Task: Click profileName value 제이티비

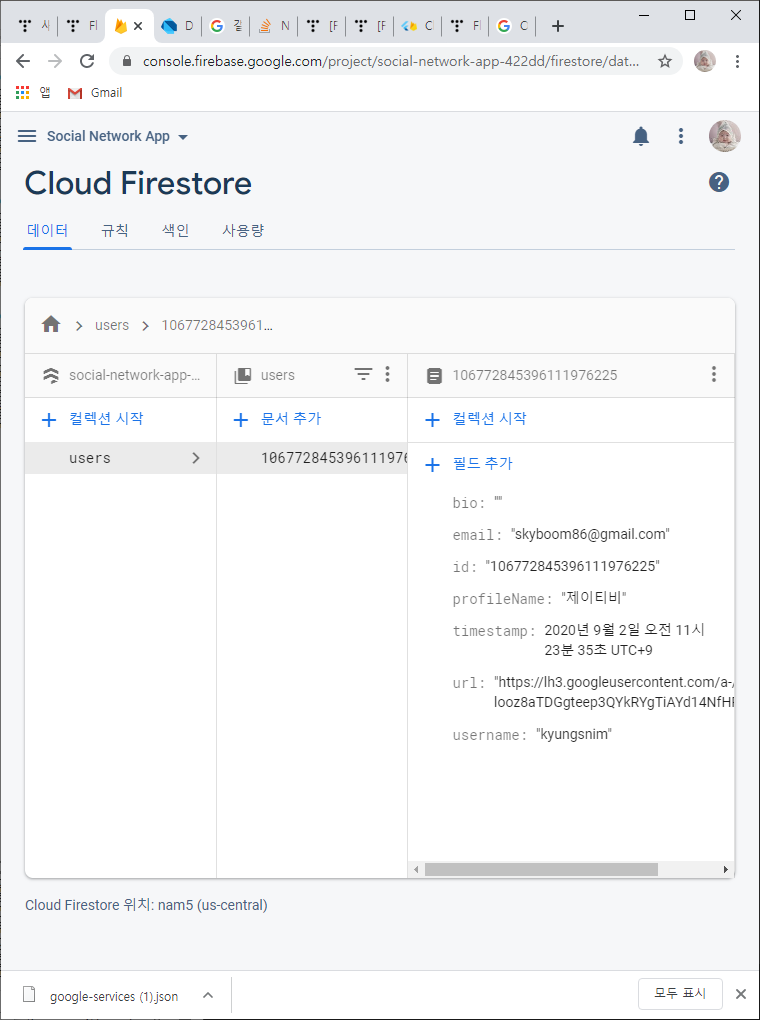Action: click(593, 598)
